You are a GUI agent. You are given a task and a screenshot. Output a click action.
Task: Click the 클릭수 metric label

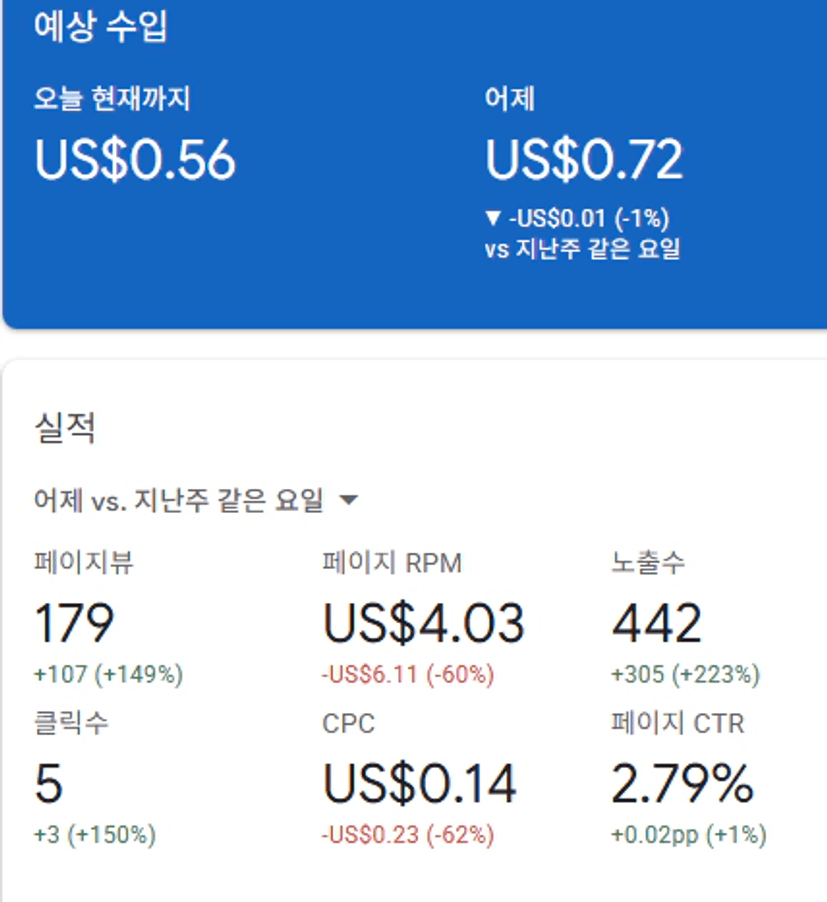[x=71, y=723]
